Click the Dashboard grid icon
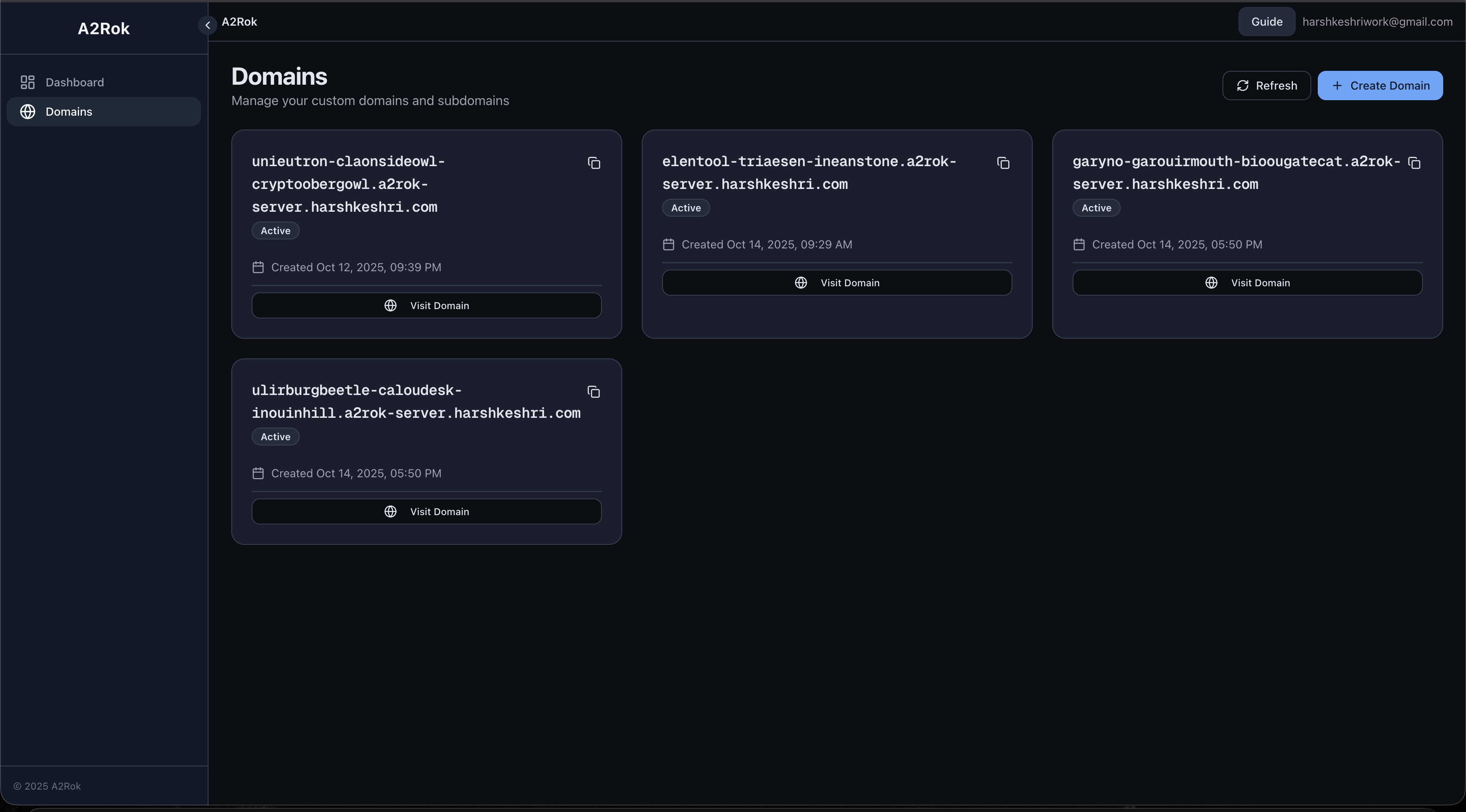 tap(27, 83)
